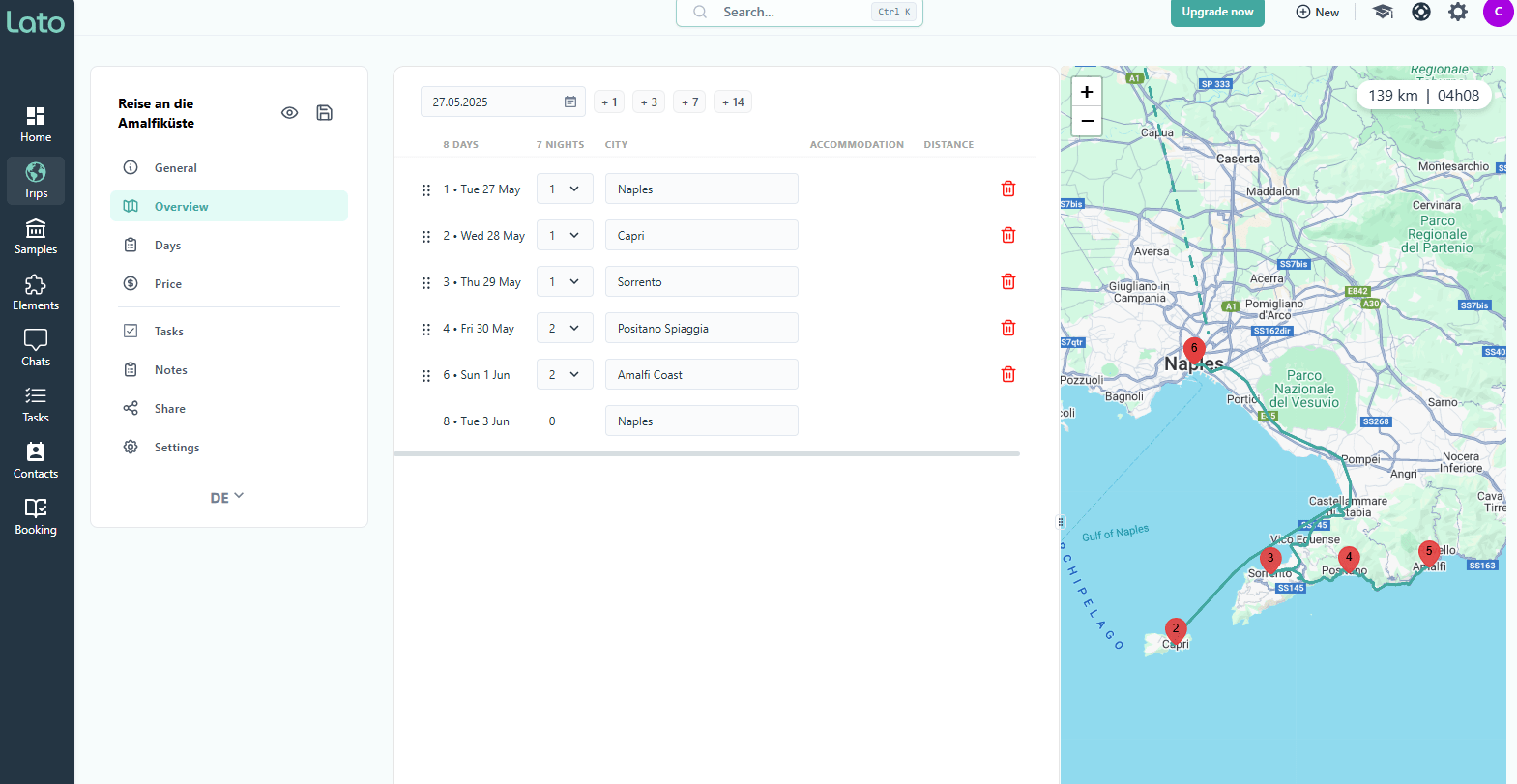This screenshot has width=1517, height=784.
Task: Click the Sorrento city input field
Action: point(701,282)
